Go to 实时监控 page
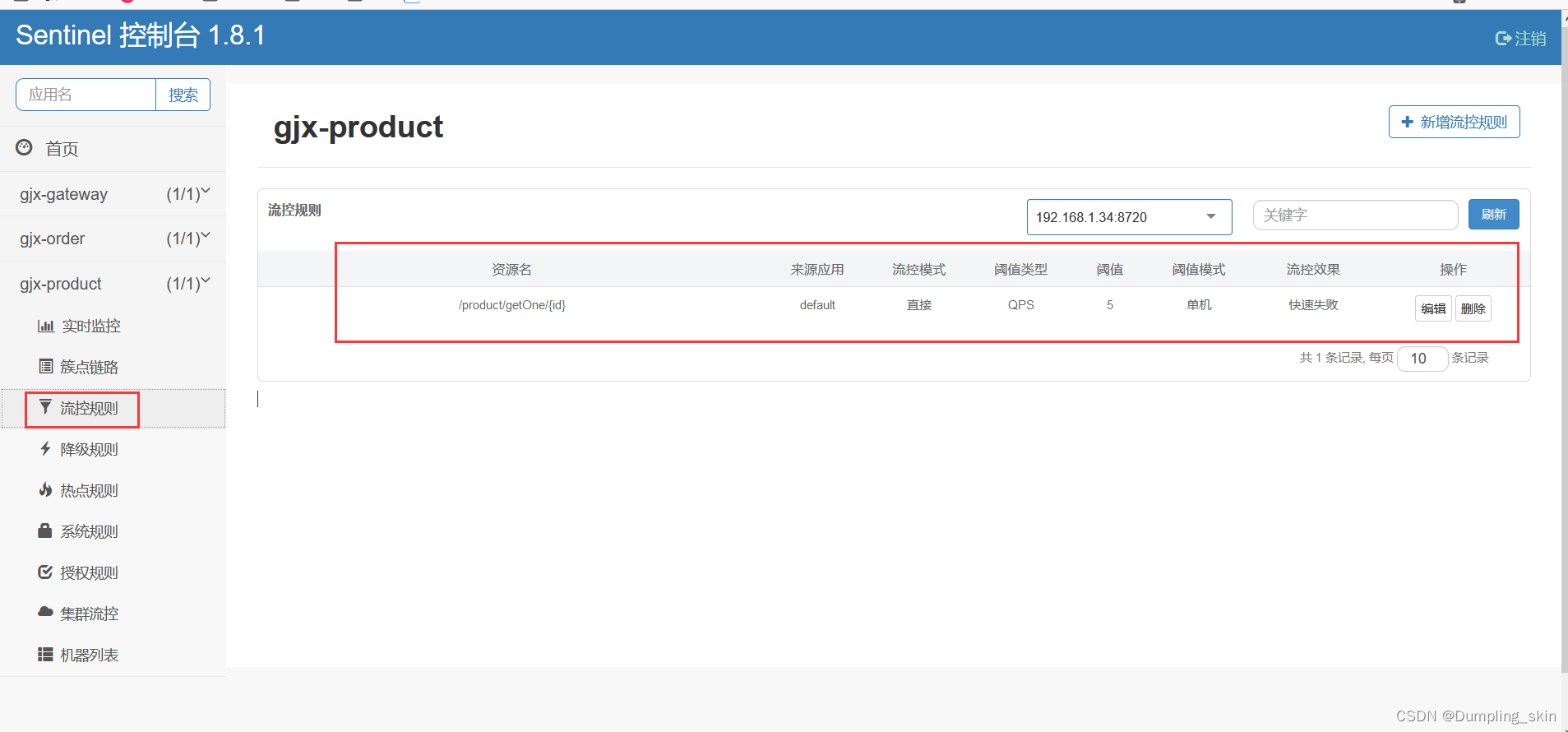 tap(113, 326)
